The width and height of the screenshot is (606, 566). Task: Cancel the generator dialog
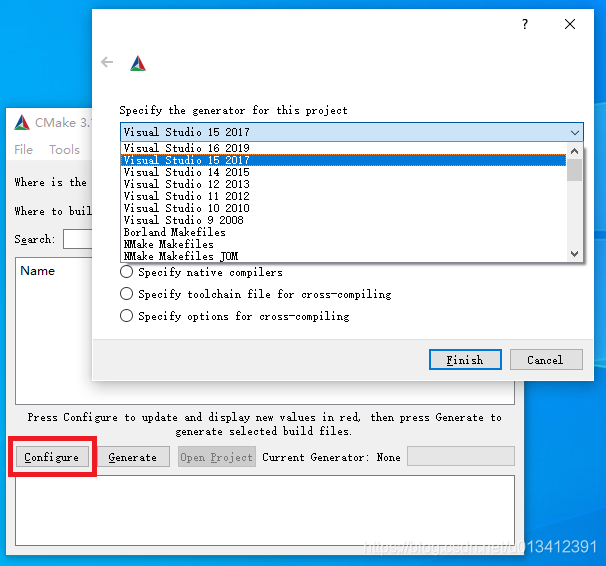tap(546, 360)
